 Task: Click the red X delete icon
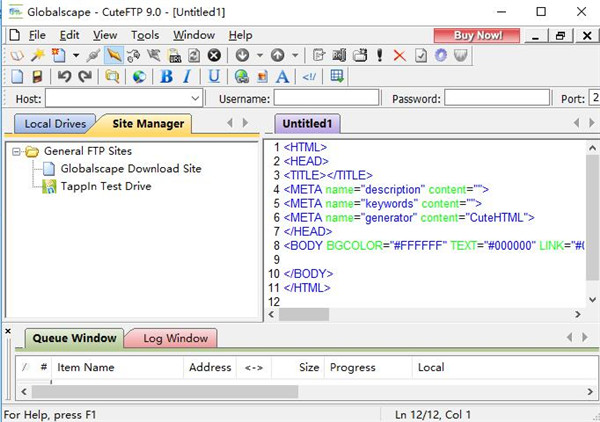coord(400,55)
